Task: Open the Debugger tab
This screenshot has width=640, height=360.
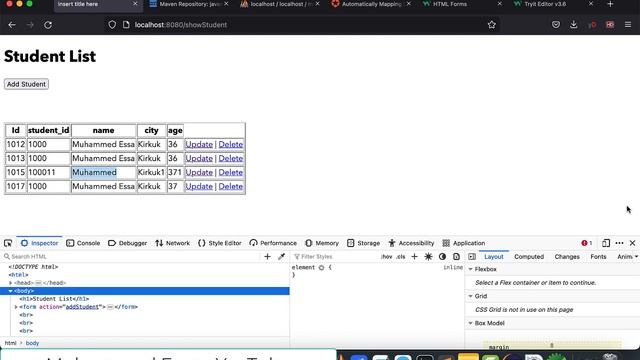Action: [x=128, y=243]
